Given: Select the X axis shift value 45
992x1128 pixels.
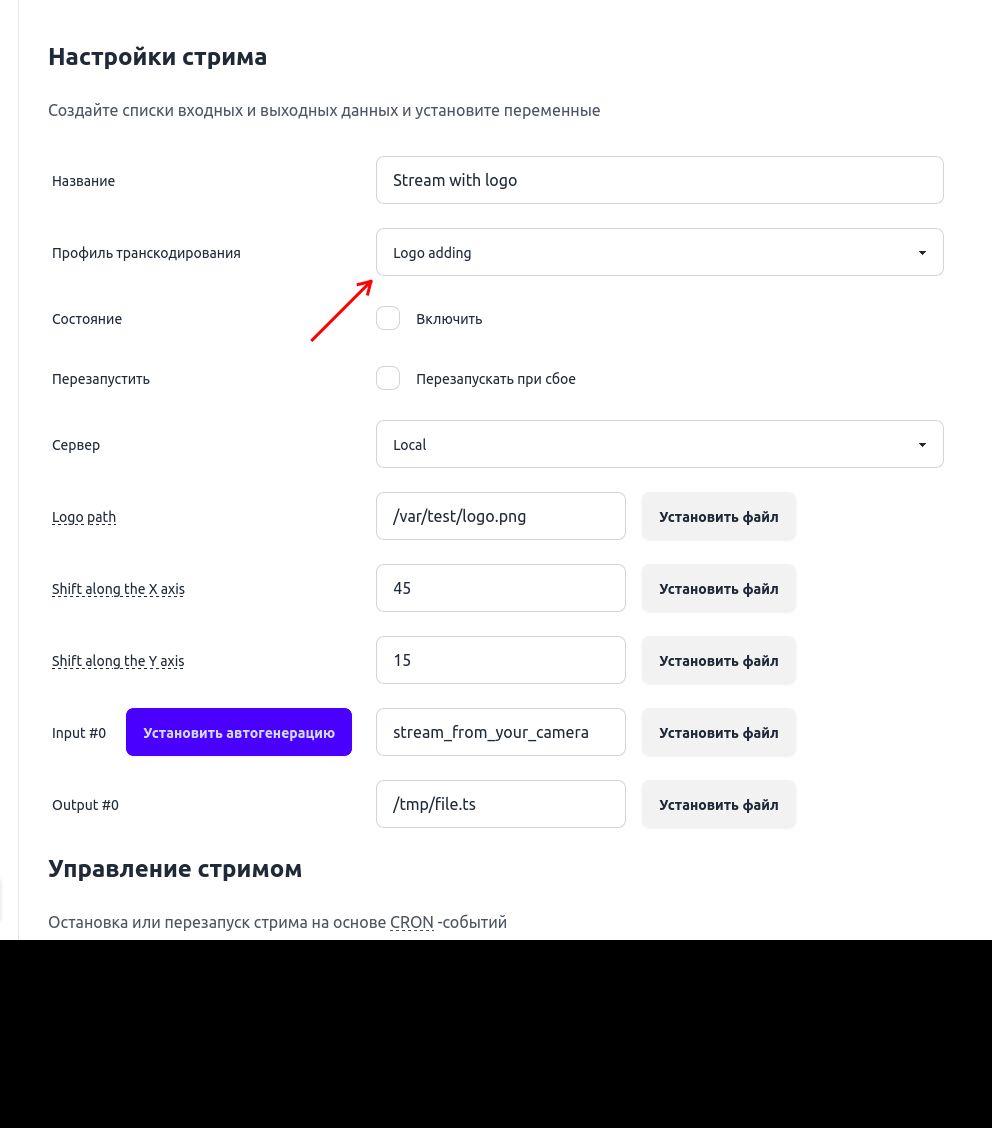Looking at the screenshot, I should point(500,588).
